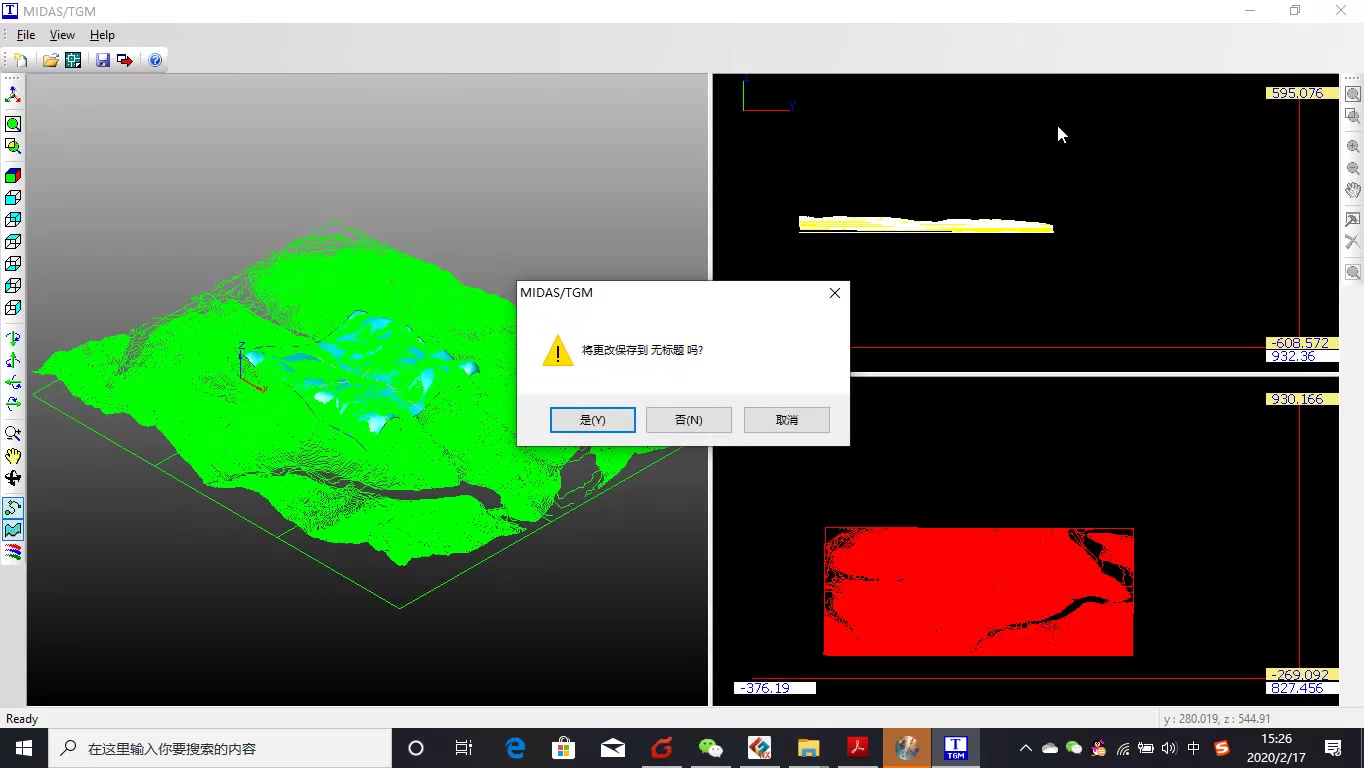Click the teal grid import icon

pyautogui.click(x=73, y=60)
